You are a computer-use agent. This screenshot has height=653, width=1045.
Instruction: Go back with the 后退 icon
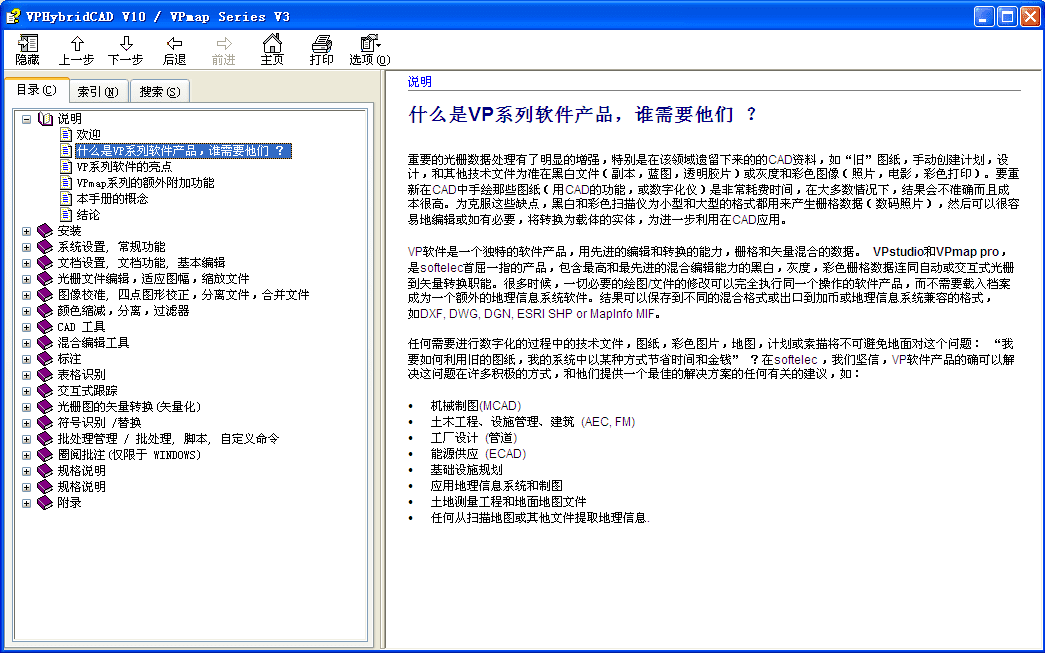click(x=175, y=44)
